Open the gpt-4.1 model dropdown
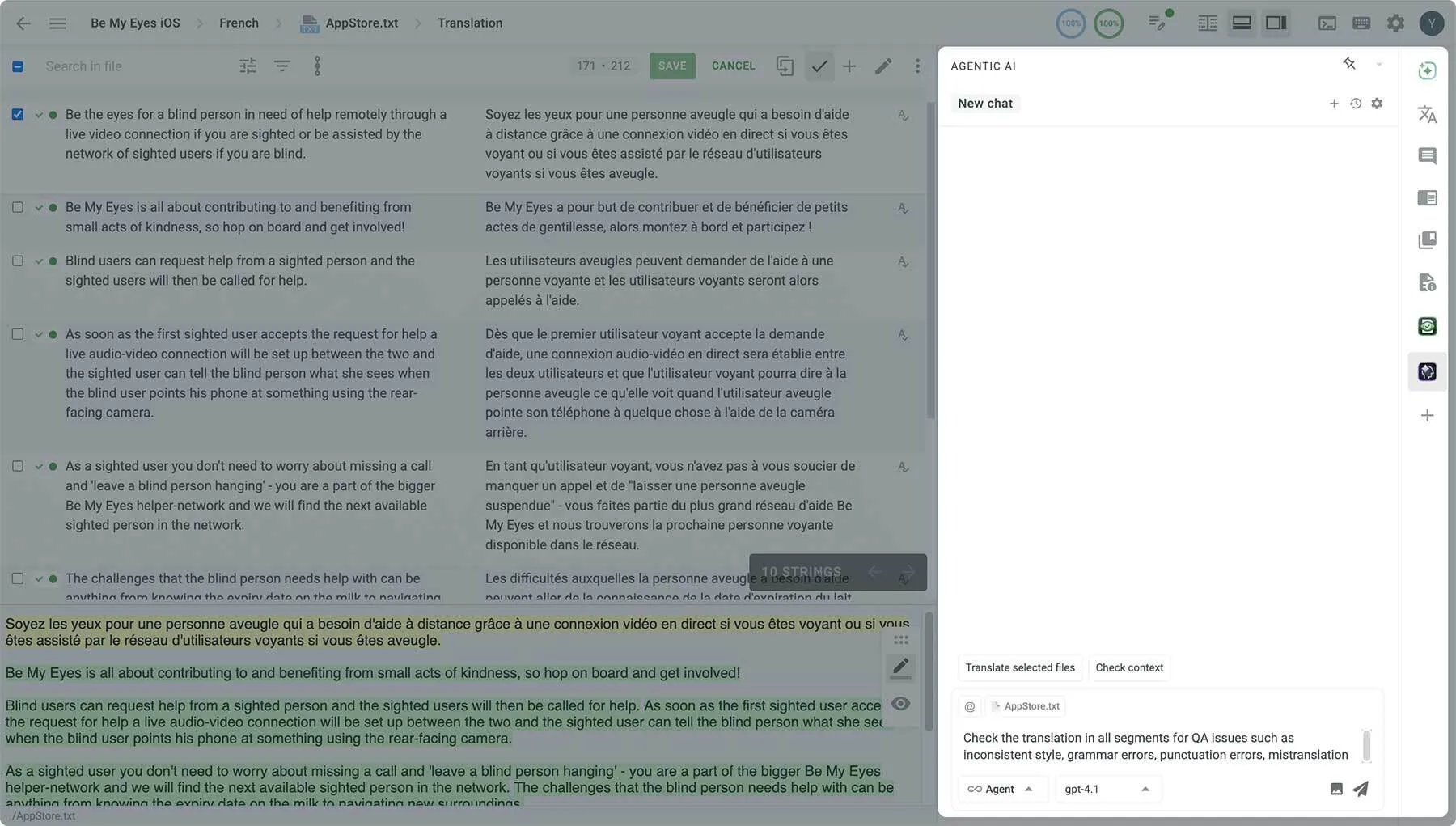 pyautogui.click(x=1107, y=789)
